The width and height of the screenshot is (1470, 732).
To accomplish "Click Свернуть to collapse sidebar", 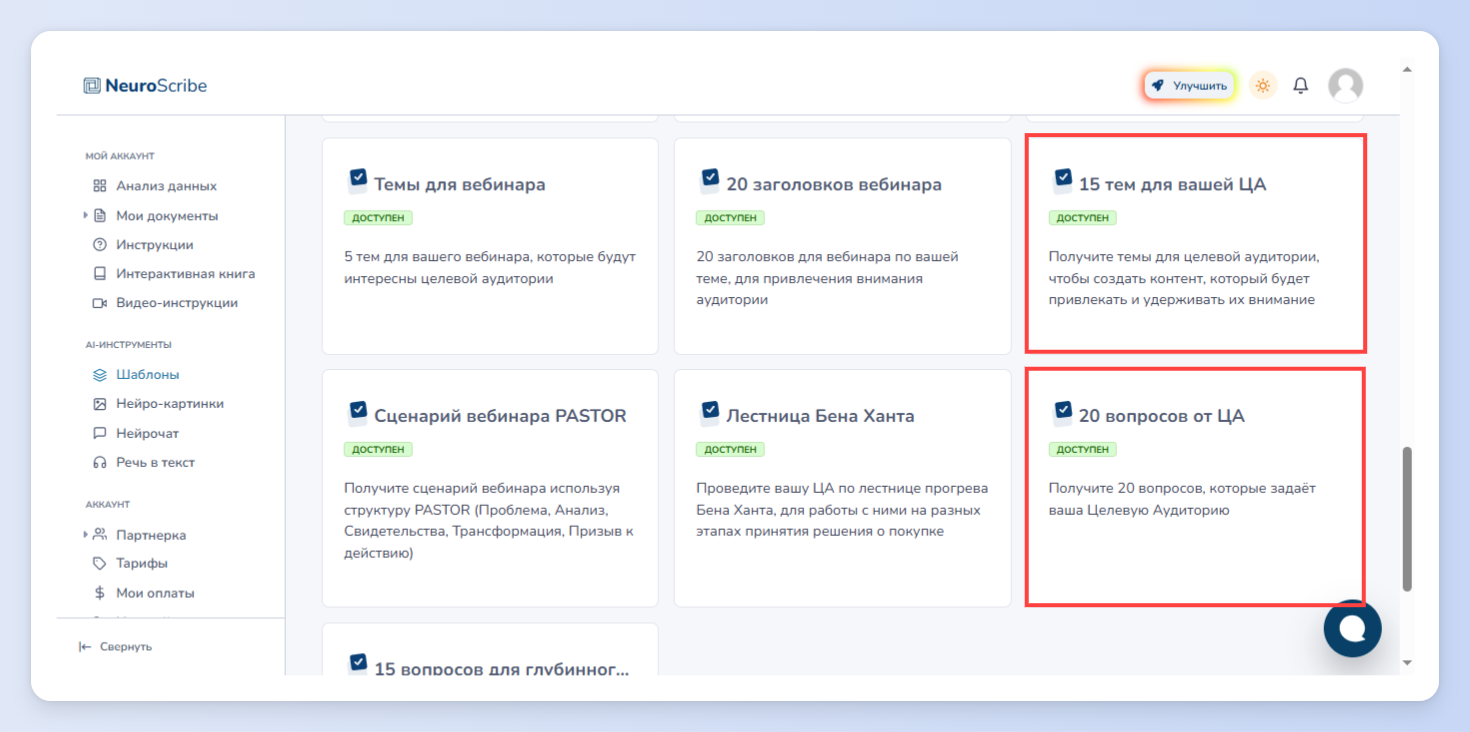I will pos(126,647).
